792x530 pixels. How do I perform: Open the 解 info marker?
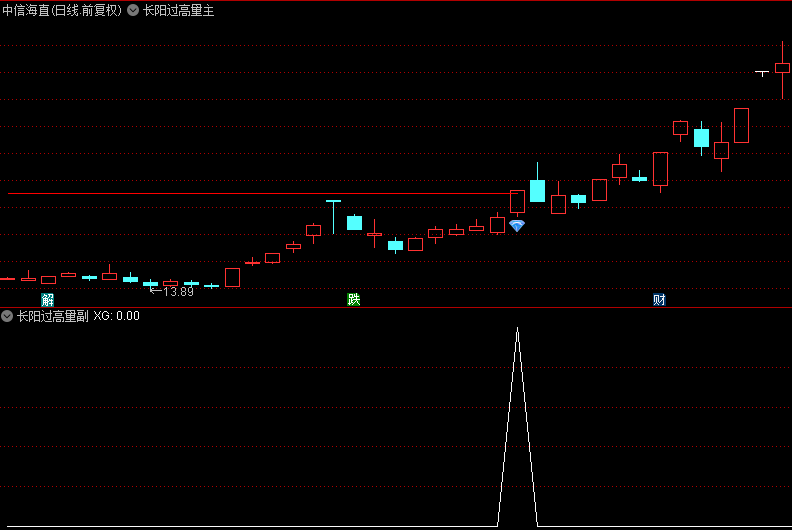tap(47, 300)
